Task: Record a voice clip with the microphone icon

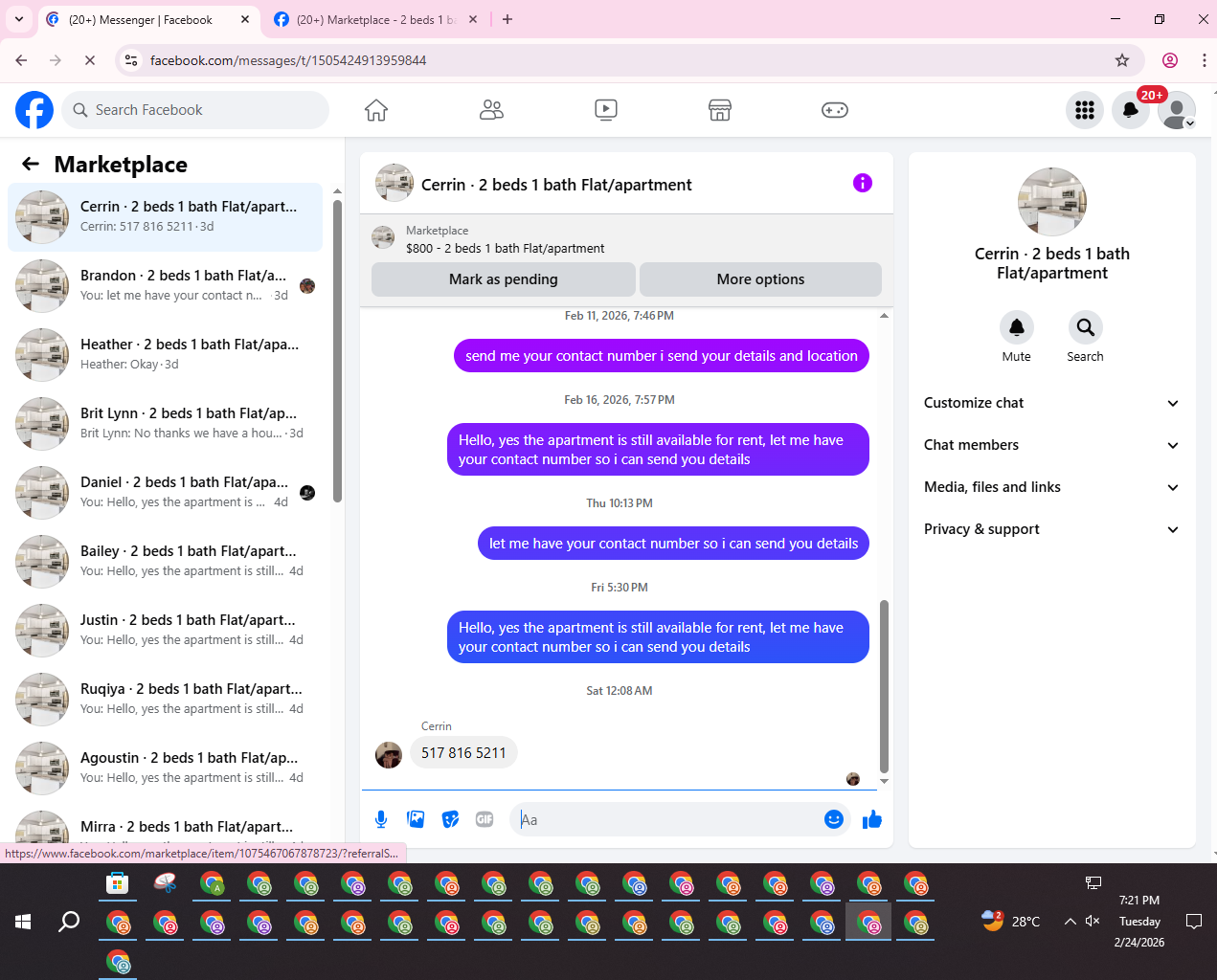Action: point(381,819)
